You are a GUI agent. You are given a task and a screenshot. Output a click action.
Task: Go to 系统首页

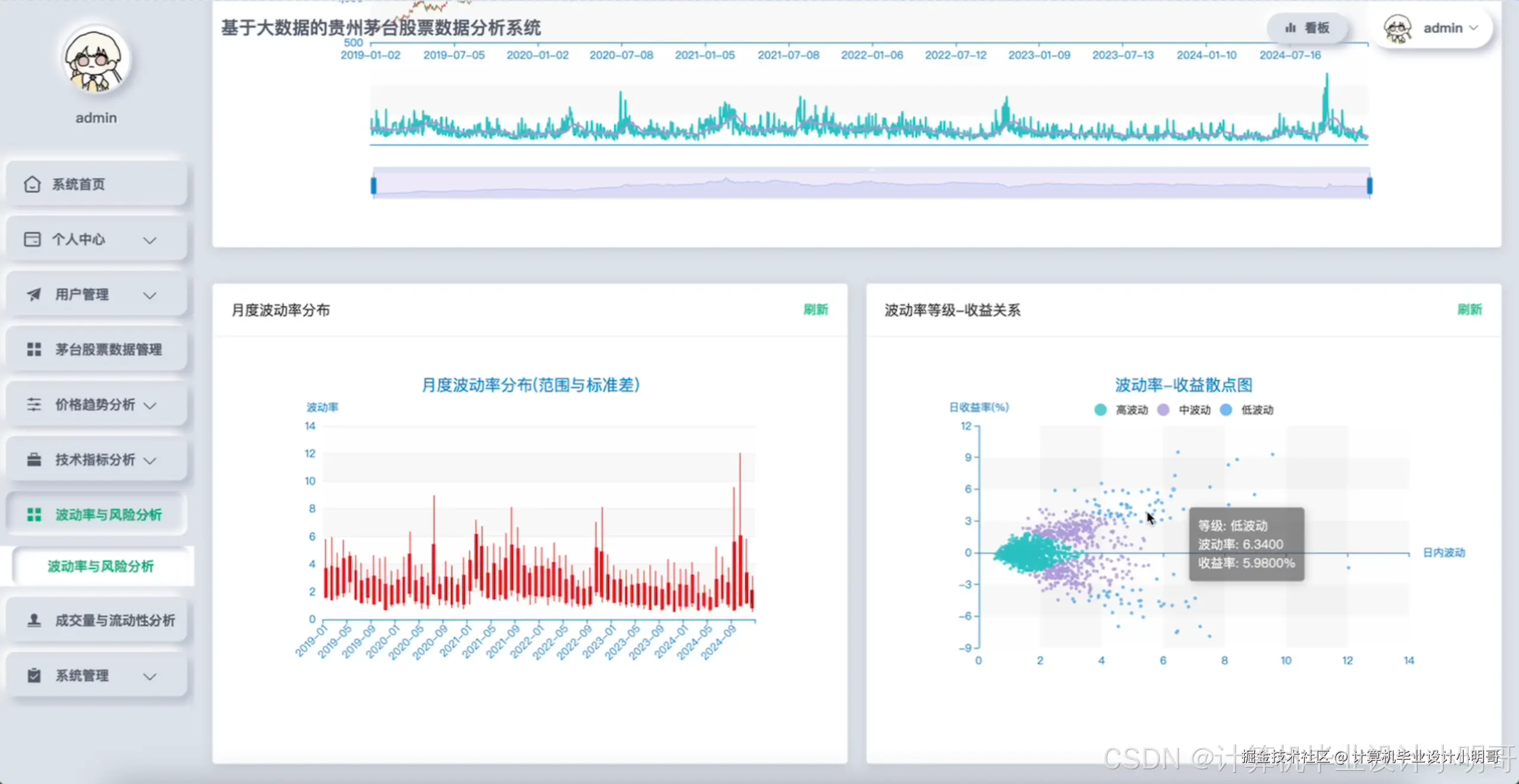click(x=96, y=184)
